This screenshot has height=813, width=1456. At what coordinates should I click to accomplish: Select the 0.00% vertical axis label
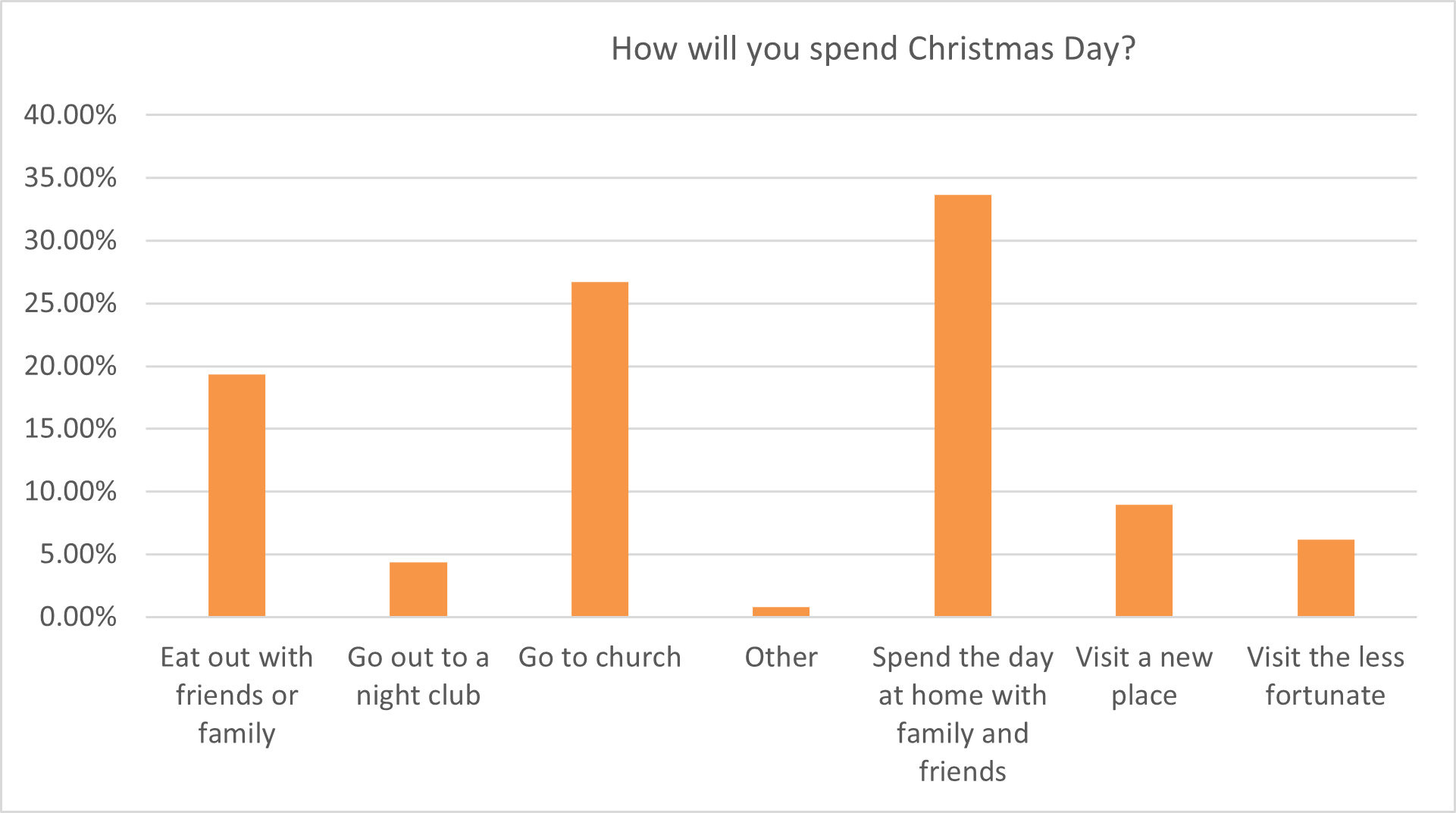tap(78, 617)
